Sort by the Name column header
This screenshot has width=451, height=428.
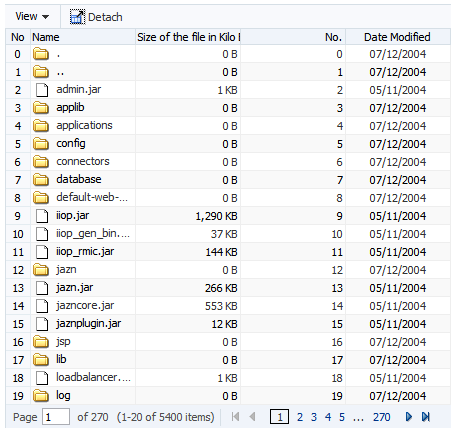[x=83, y=37]
